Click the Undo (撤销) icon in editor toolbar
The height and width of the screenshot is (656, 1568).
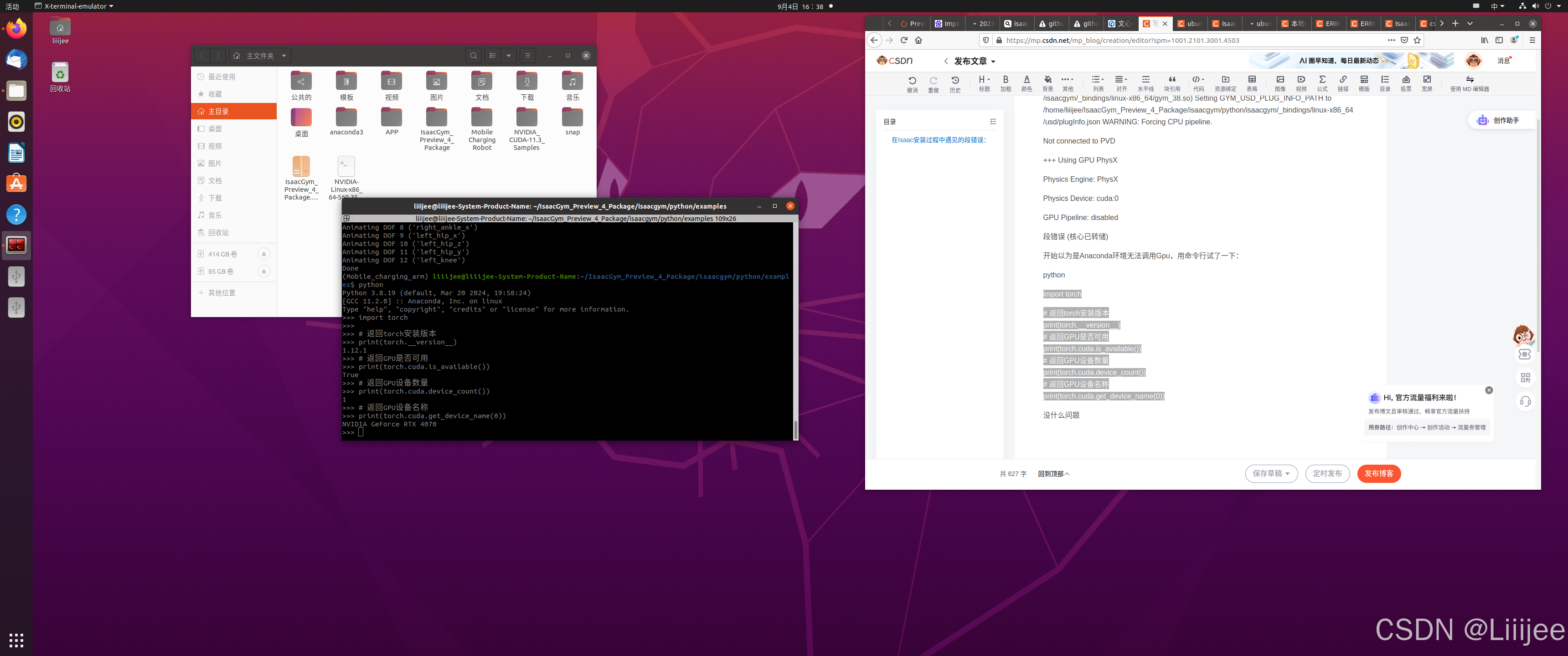click(x=913, y=82)
